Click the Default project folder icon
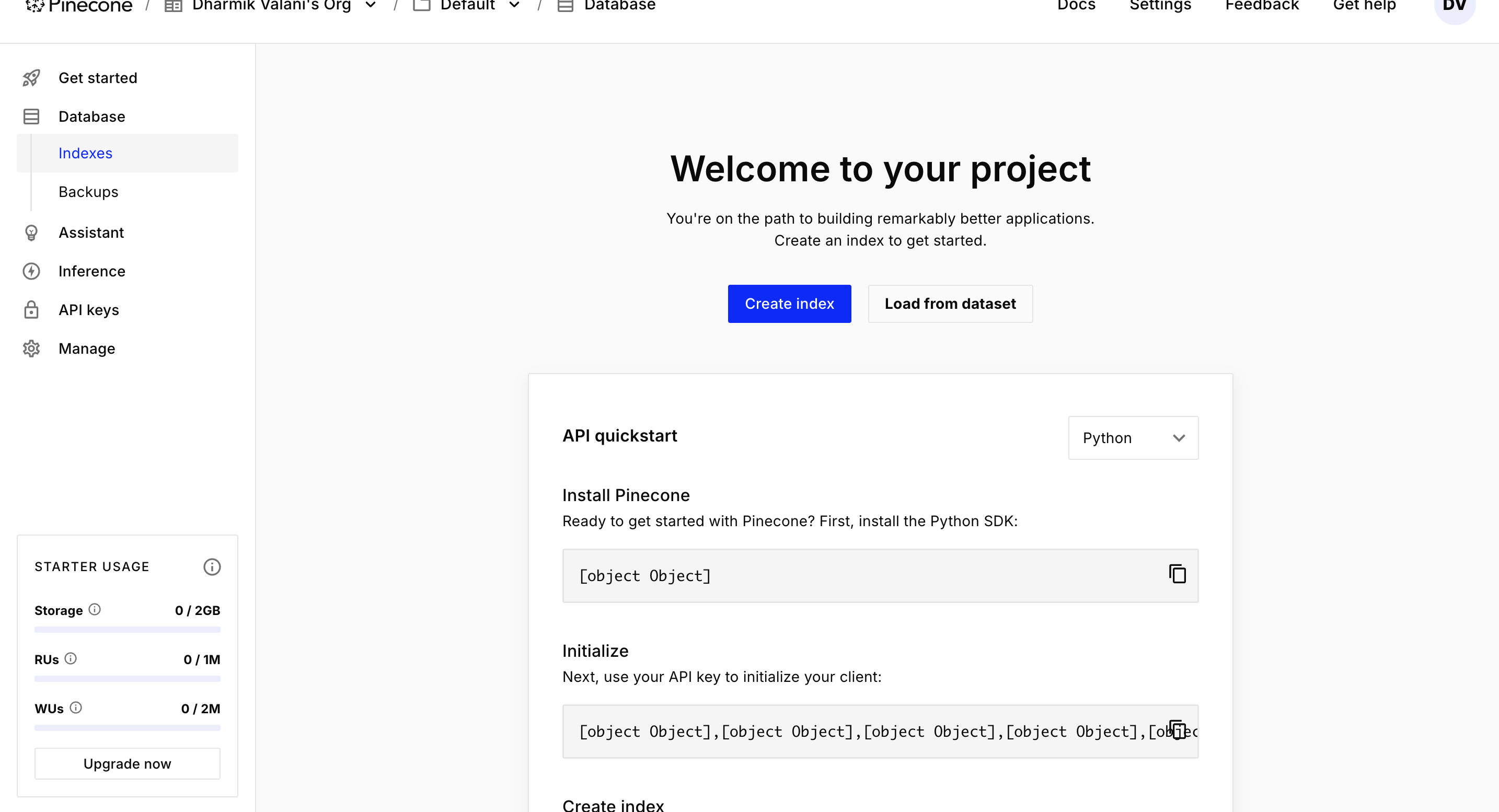Viewport: 1499px width, 812px height. click(421, 6)
